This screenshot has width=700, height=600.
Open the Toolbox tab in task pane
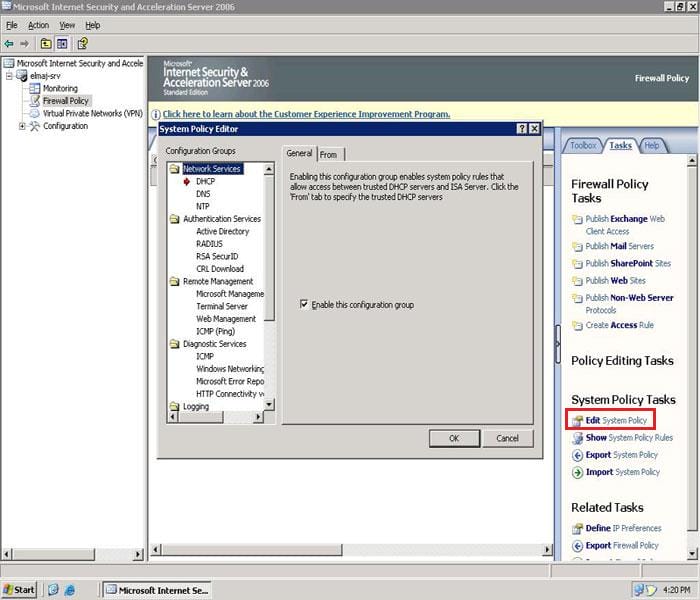coord(583,146)
